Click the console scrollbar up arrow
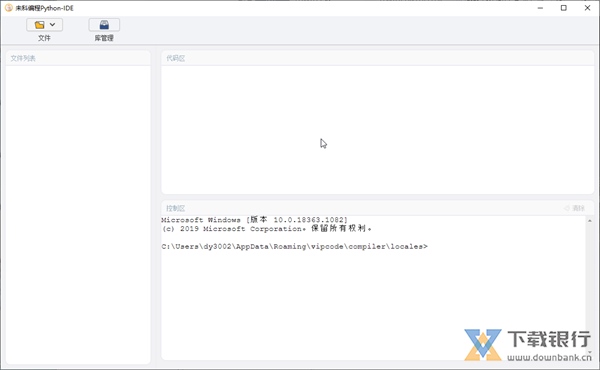Viewport: 600px width, 370px height. tap(590, 221)
